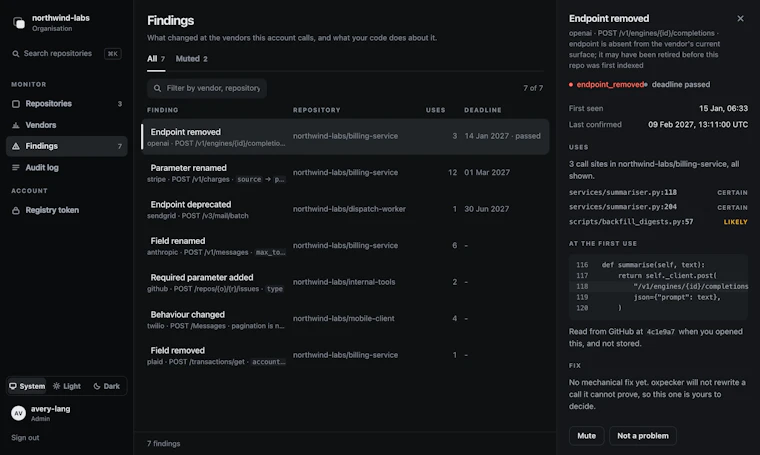This screenshot has width=760, height=455.
Task: Click the 4c1e9a7 commit hash
Action: [660, 332]
